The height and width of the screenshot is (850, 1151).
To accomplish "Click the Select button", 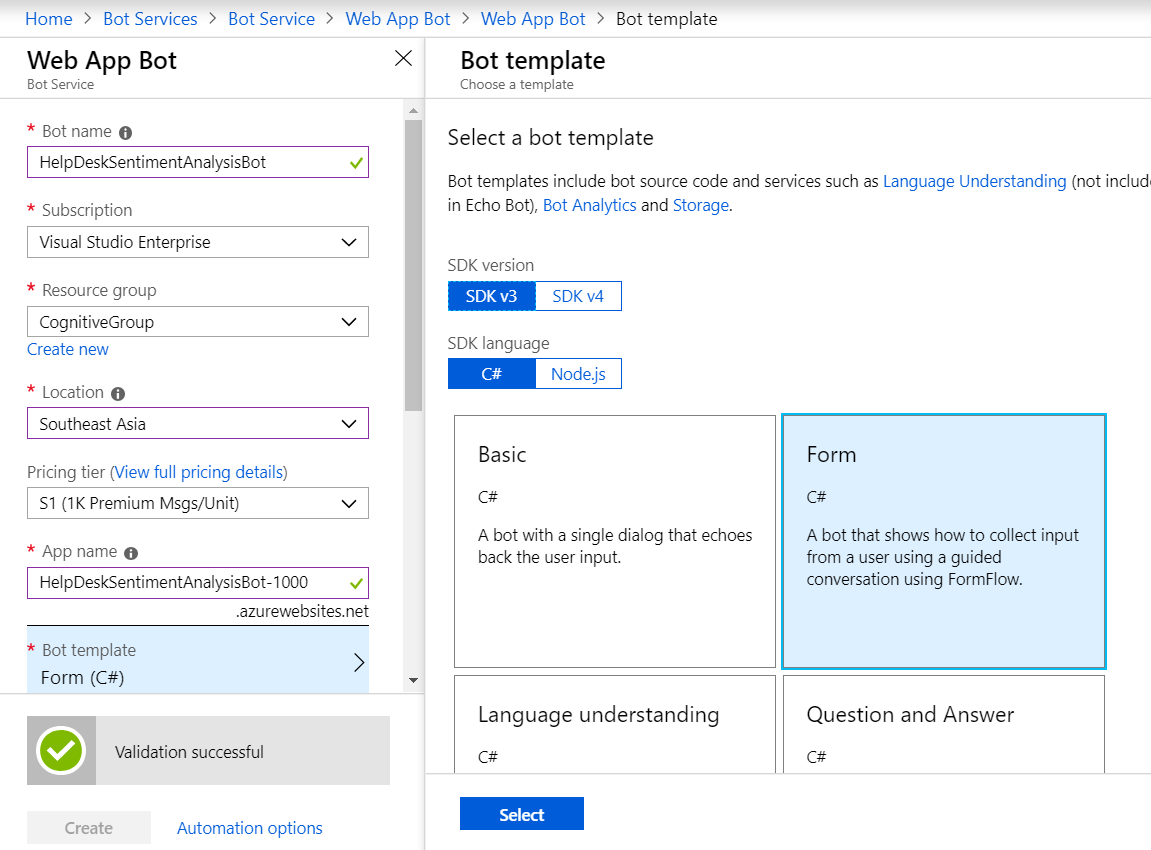I will (x=522, y=814).
